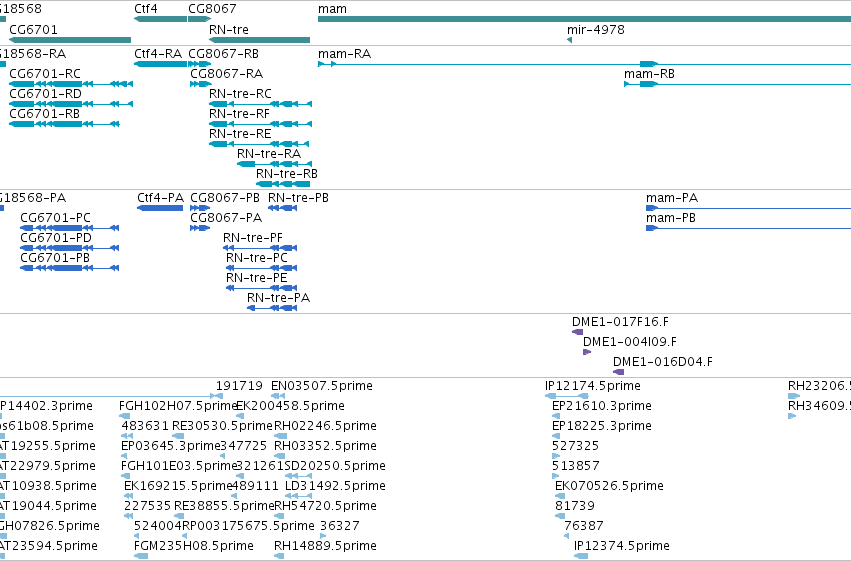Select protein mam-PA
The image size is (851, 561).
tap(672, 197)
